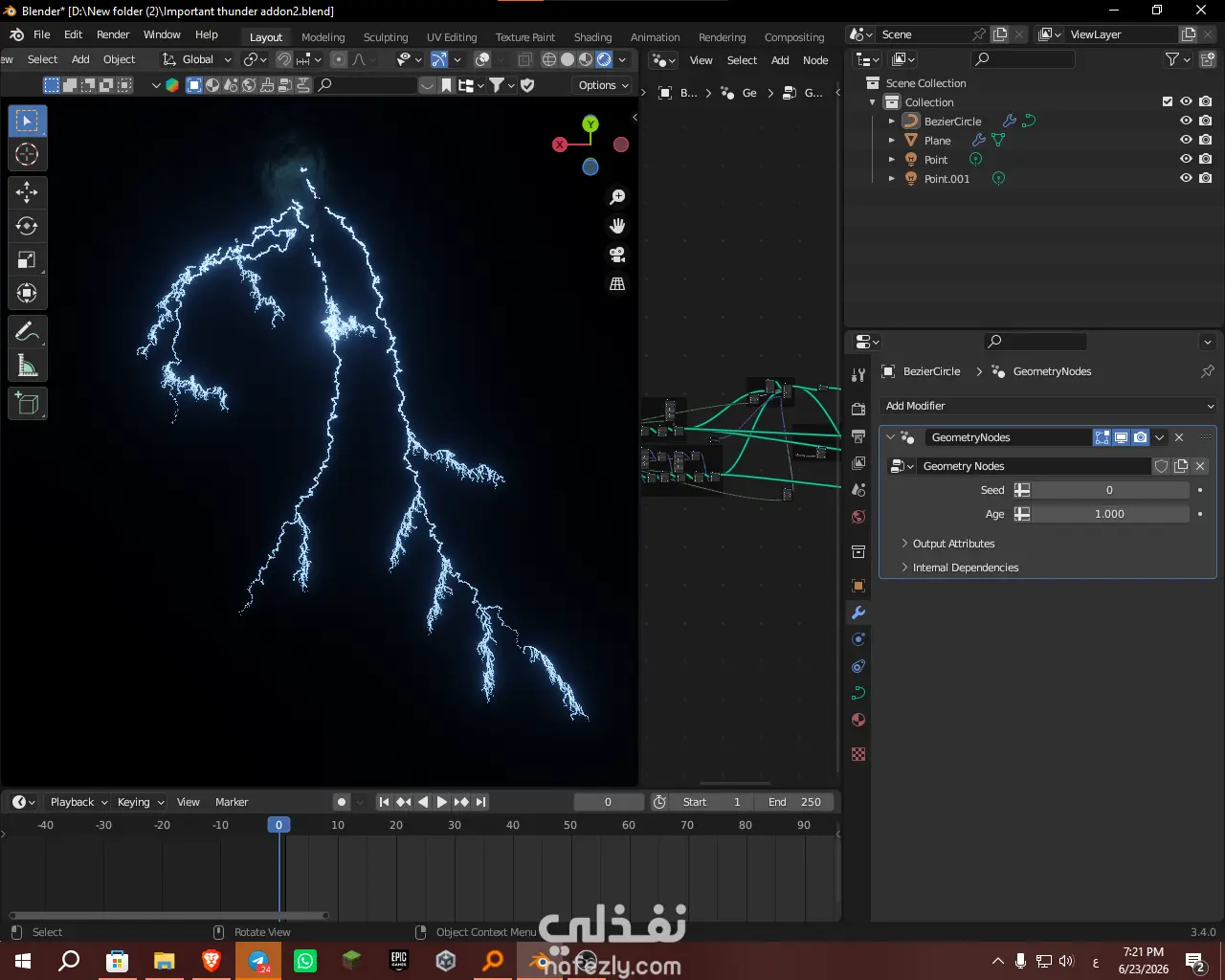Switch to the Modeling workspace tab

[323, 37]
